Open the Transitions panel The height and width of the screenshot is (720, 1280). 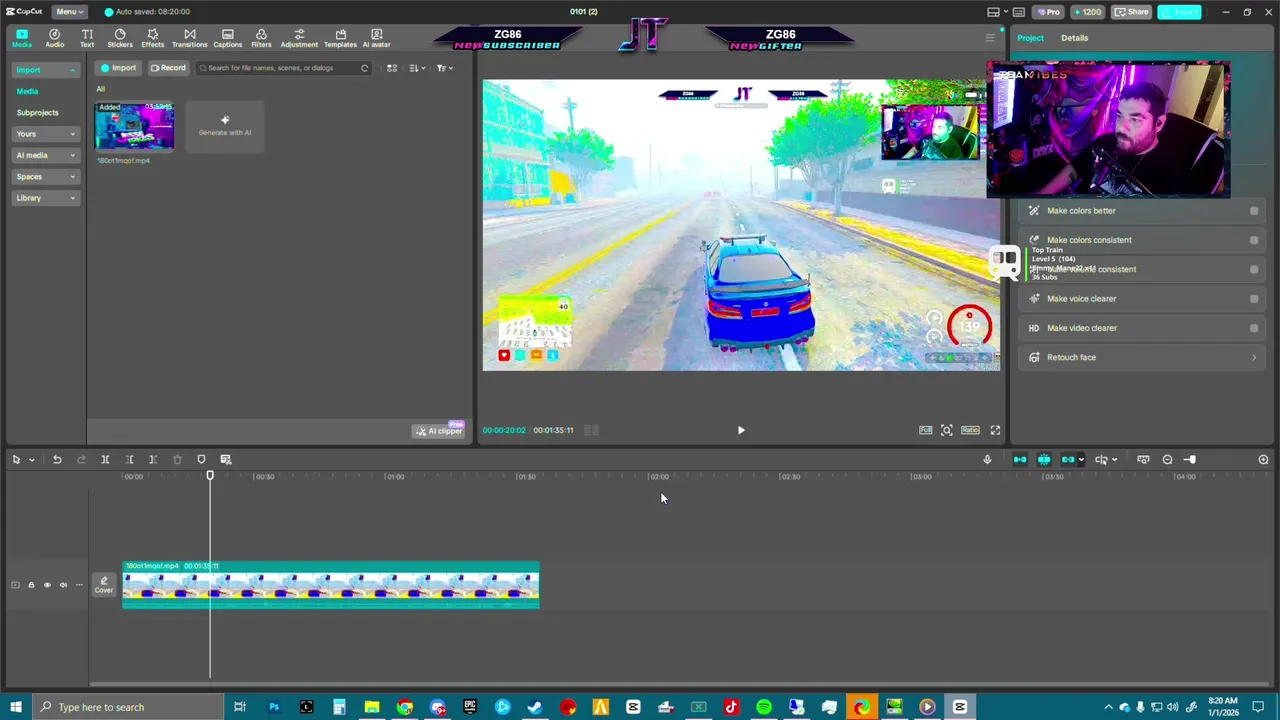point(189,38)
